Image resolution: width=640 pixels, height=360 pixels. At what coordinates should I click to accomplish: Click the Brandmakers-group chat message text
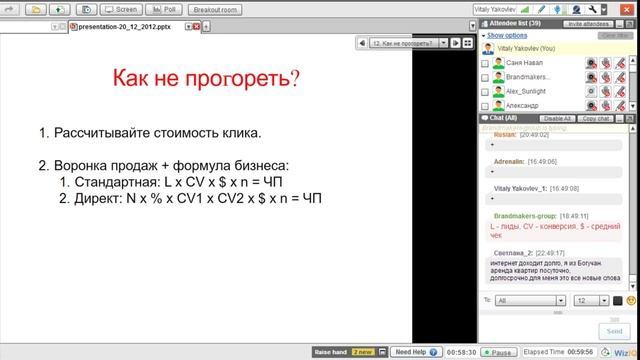tap(555, 231)
